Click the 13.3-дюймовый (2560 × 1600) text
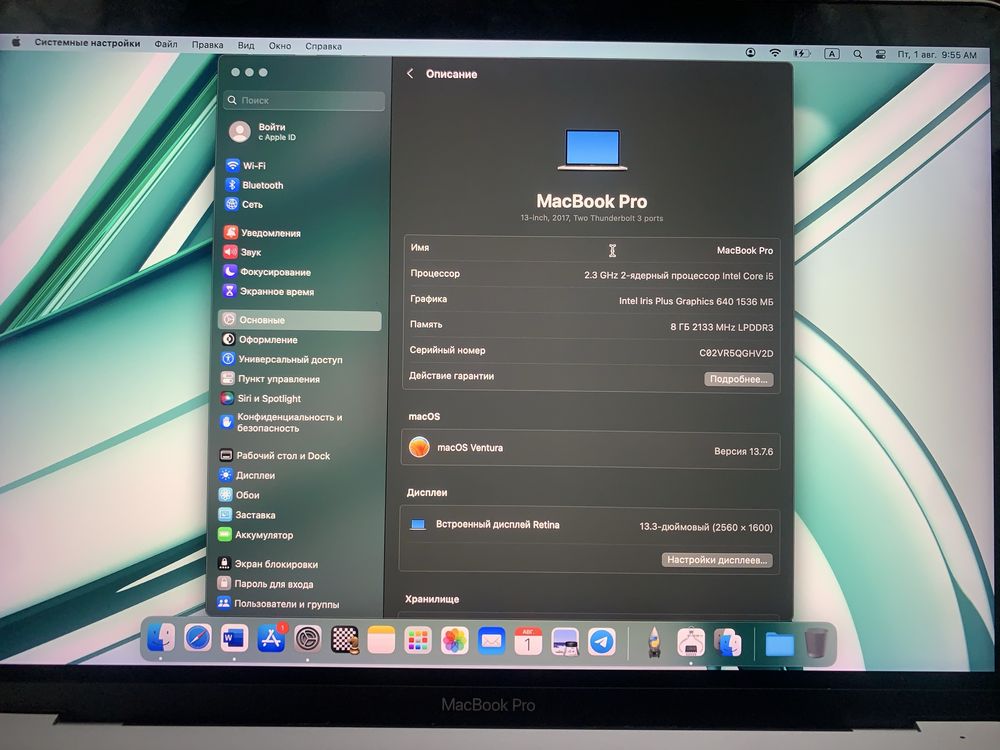This screenshot has width=1000, height=750. pos(705,527)
